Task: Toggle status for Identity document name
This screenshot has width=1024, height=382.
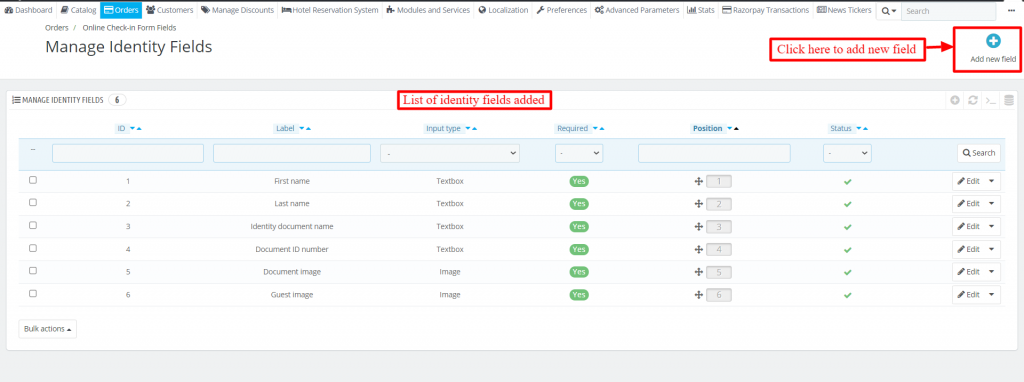Action: coord(848,227)
